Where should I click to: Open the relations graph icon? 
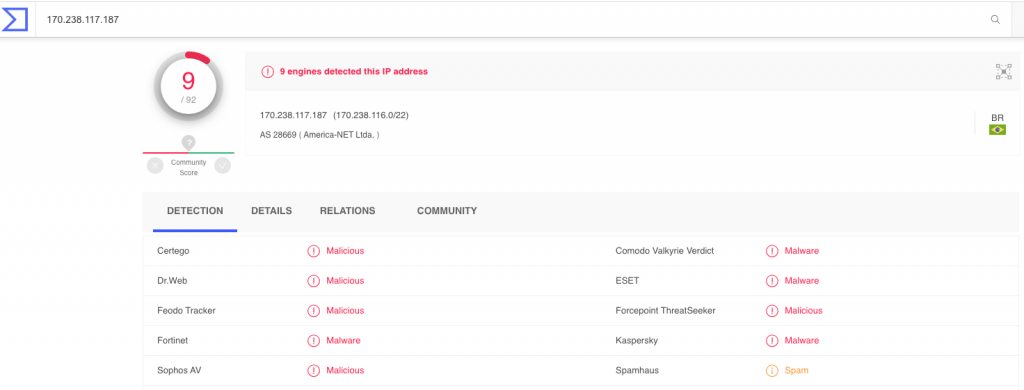click(1003, 72)
